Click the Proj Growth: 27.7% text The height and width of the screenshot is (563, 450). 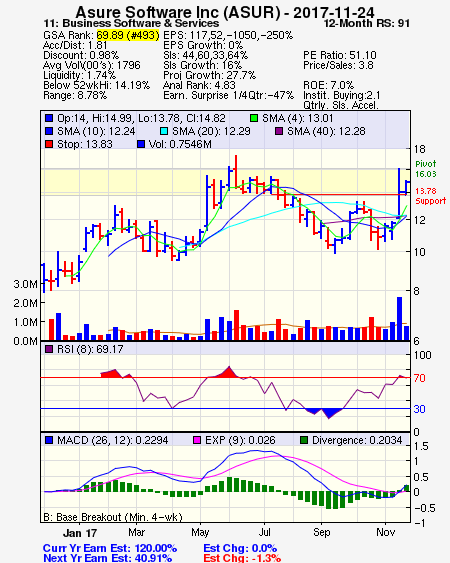coord(209,75)
